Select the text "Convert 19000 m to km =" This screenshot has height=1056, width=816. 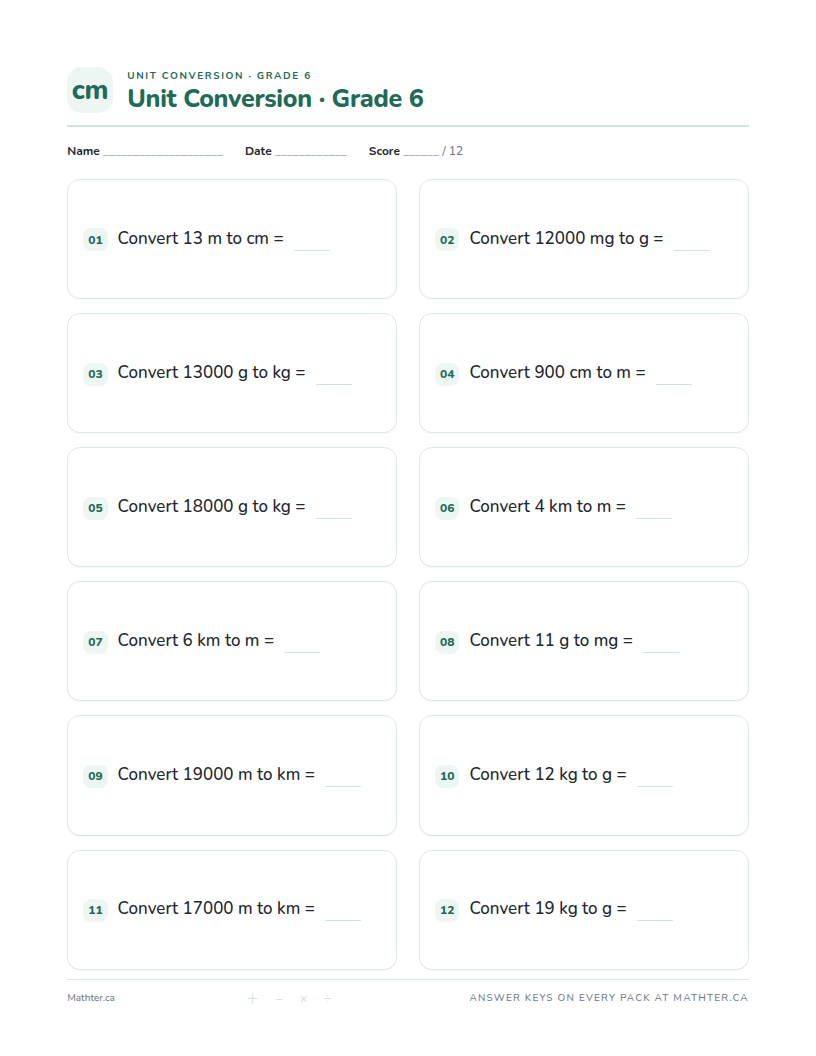(216, 774)
